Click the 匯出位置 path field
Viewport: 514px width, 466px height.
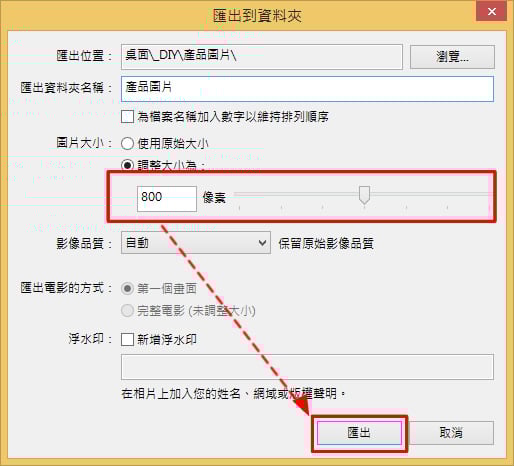(x=262, y=57)
